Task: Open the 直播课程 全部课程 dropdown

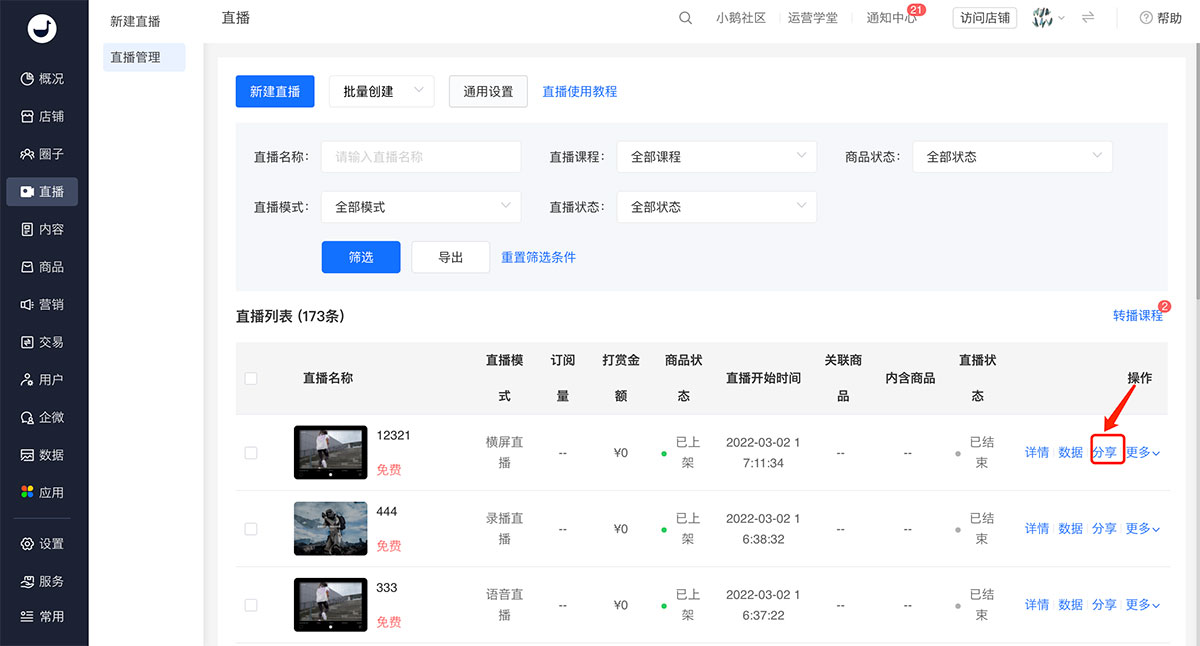Action: click(x=716, y=157)
